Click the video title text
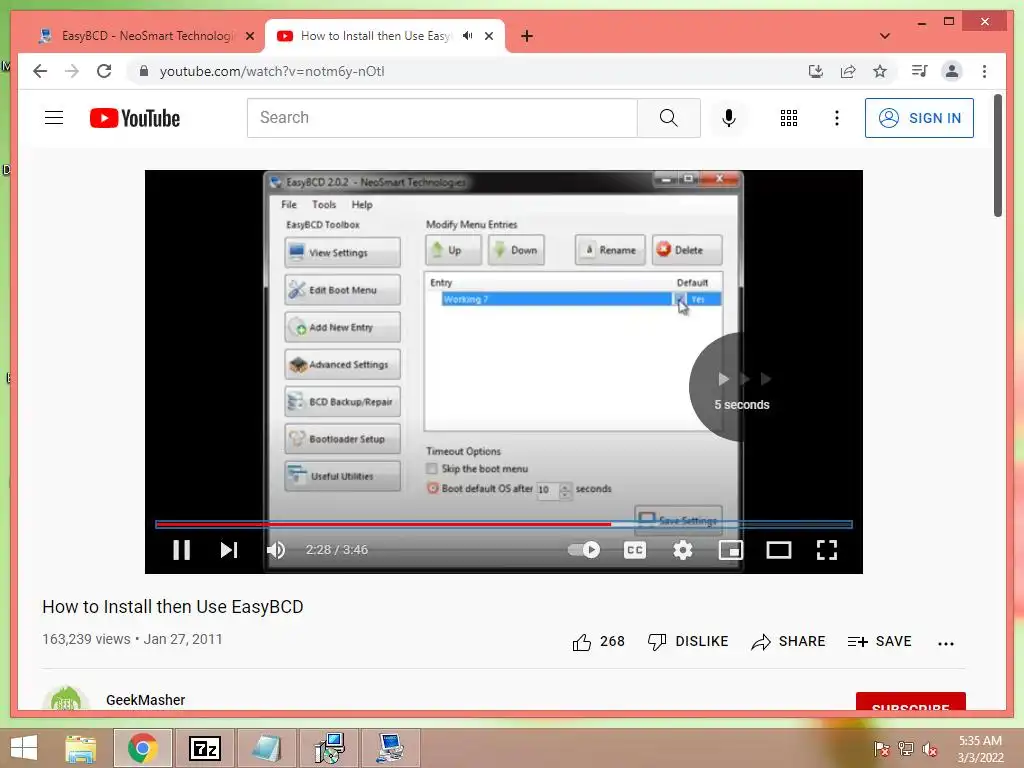Image resolution: width=1024 pixels, height=768 pixels. coord(172,607)
